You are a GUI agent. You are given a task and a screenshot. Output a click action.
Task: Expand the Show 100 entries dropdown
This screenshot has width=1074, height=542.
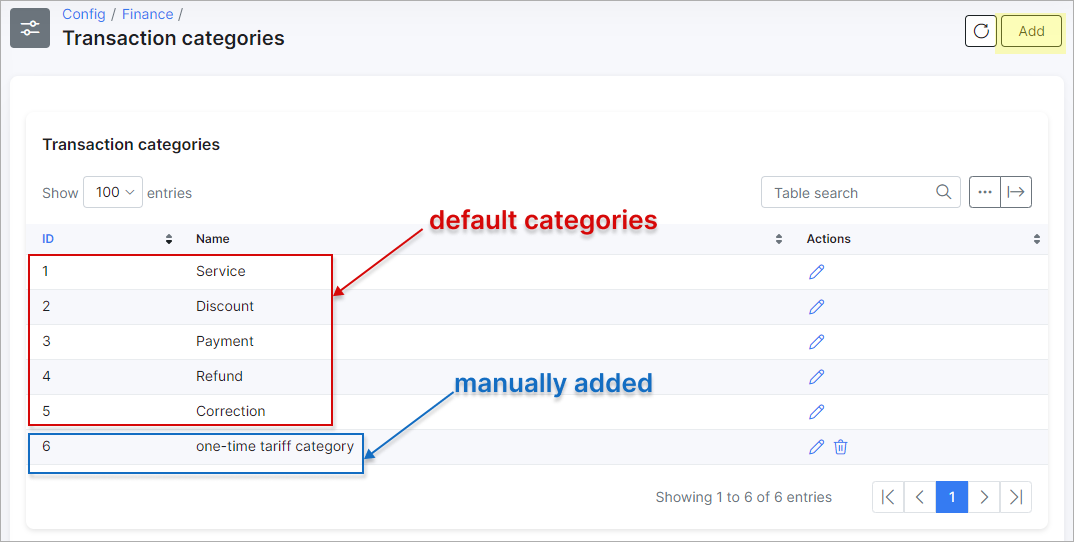[113, 192]
